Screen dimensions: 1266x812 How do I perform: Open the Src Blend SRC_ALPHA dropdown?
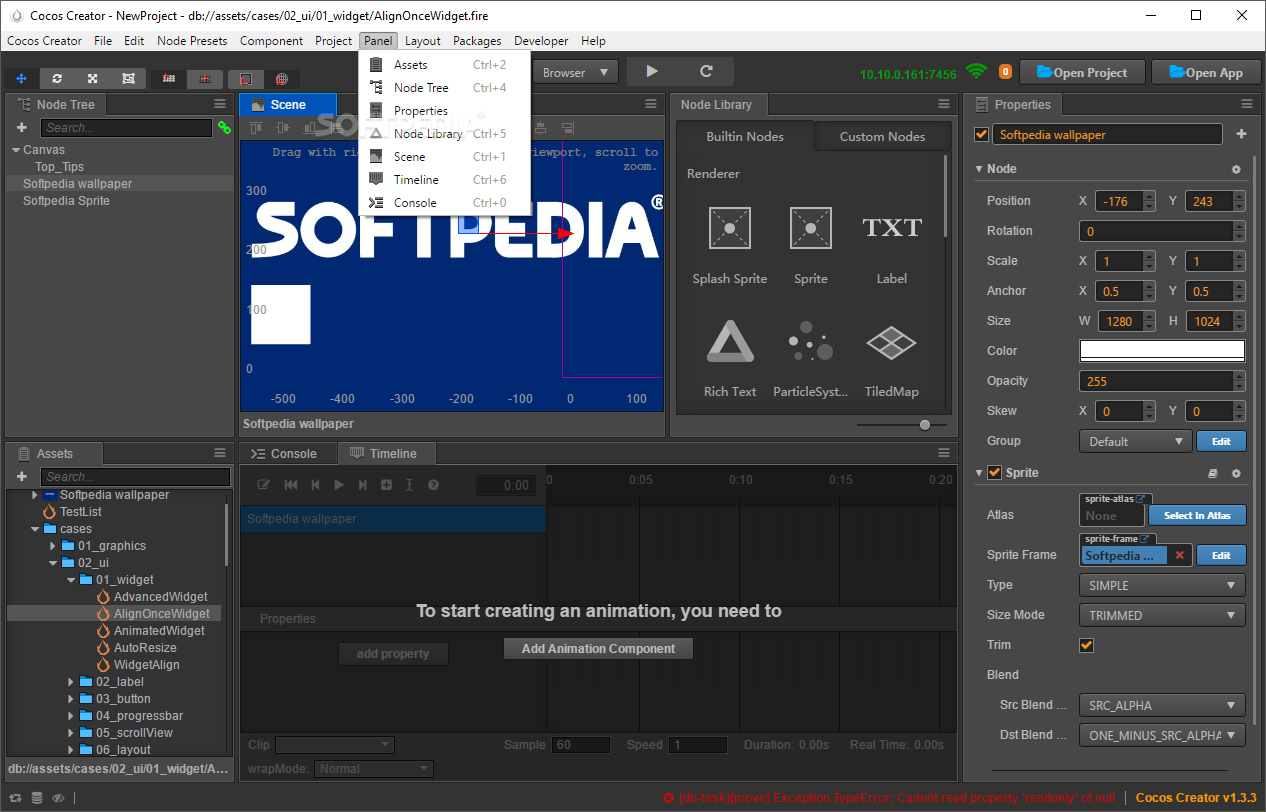pyautogui.click(x=1162, y=705)
